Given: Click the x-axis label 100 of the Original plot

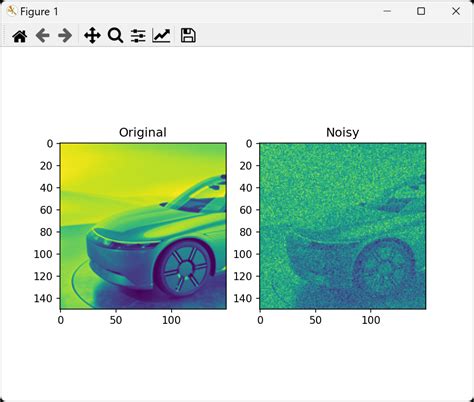Looking at the screenshot, I should (171, 320).
